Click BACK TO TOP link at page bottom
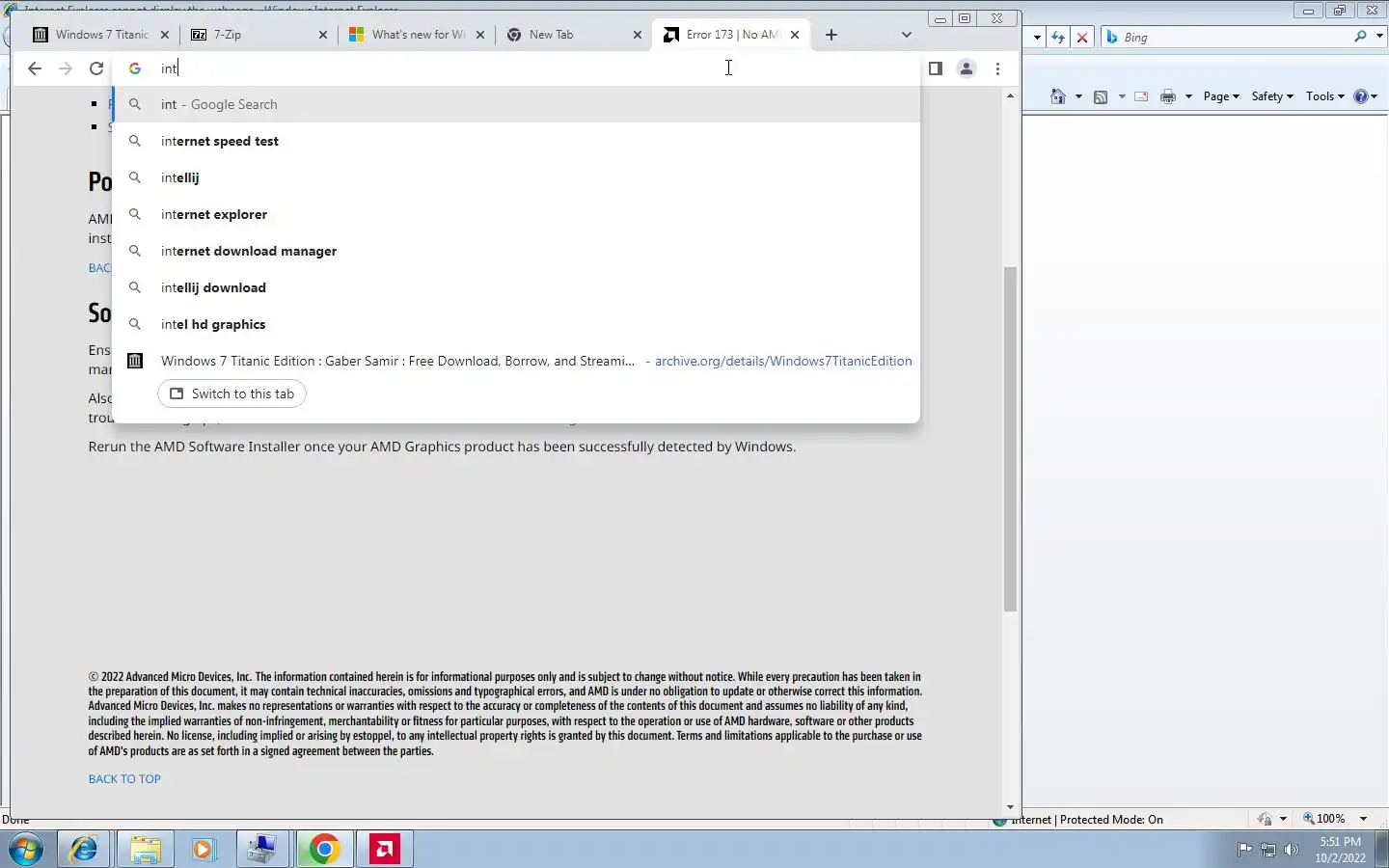Image resolution: width=1389 pixels, height=868 pixels. [124, 779]
